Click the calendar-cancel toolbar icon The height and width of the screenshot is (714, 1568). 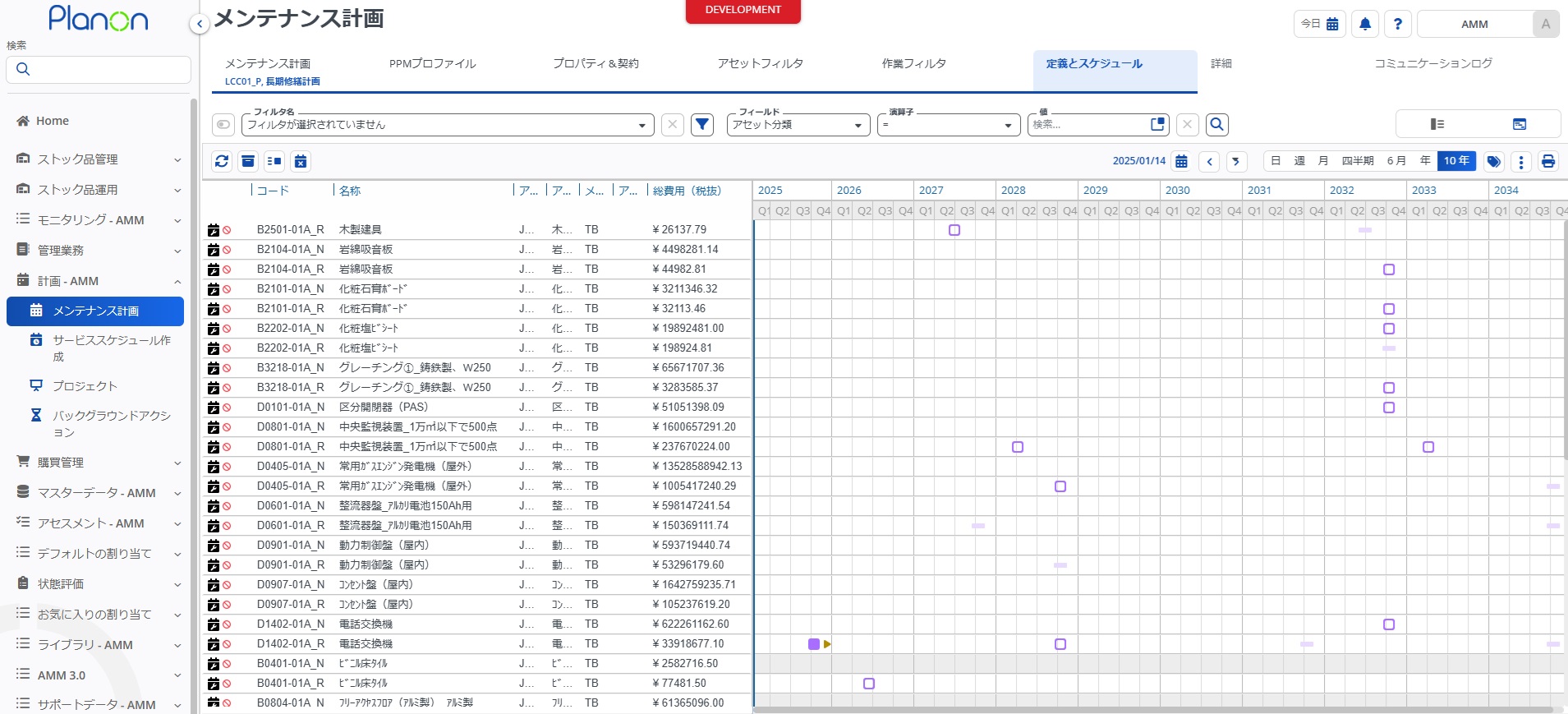click(301, 161)
